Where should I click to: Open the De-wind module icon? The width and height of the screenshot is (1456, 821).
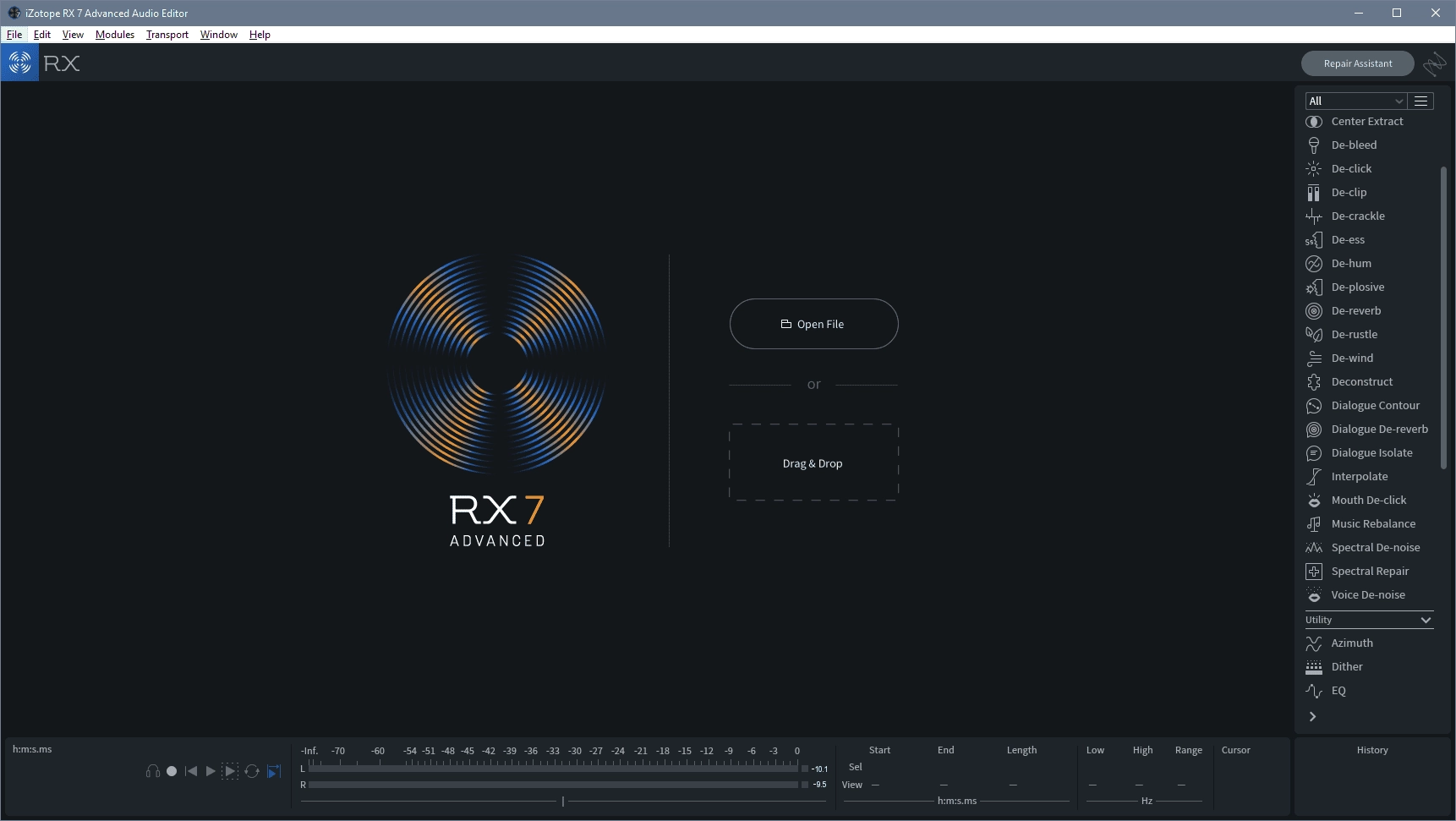coord(1314,359)
